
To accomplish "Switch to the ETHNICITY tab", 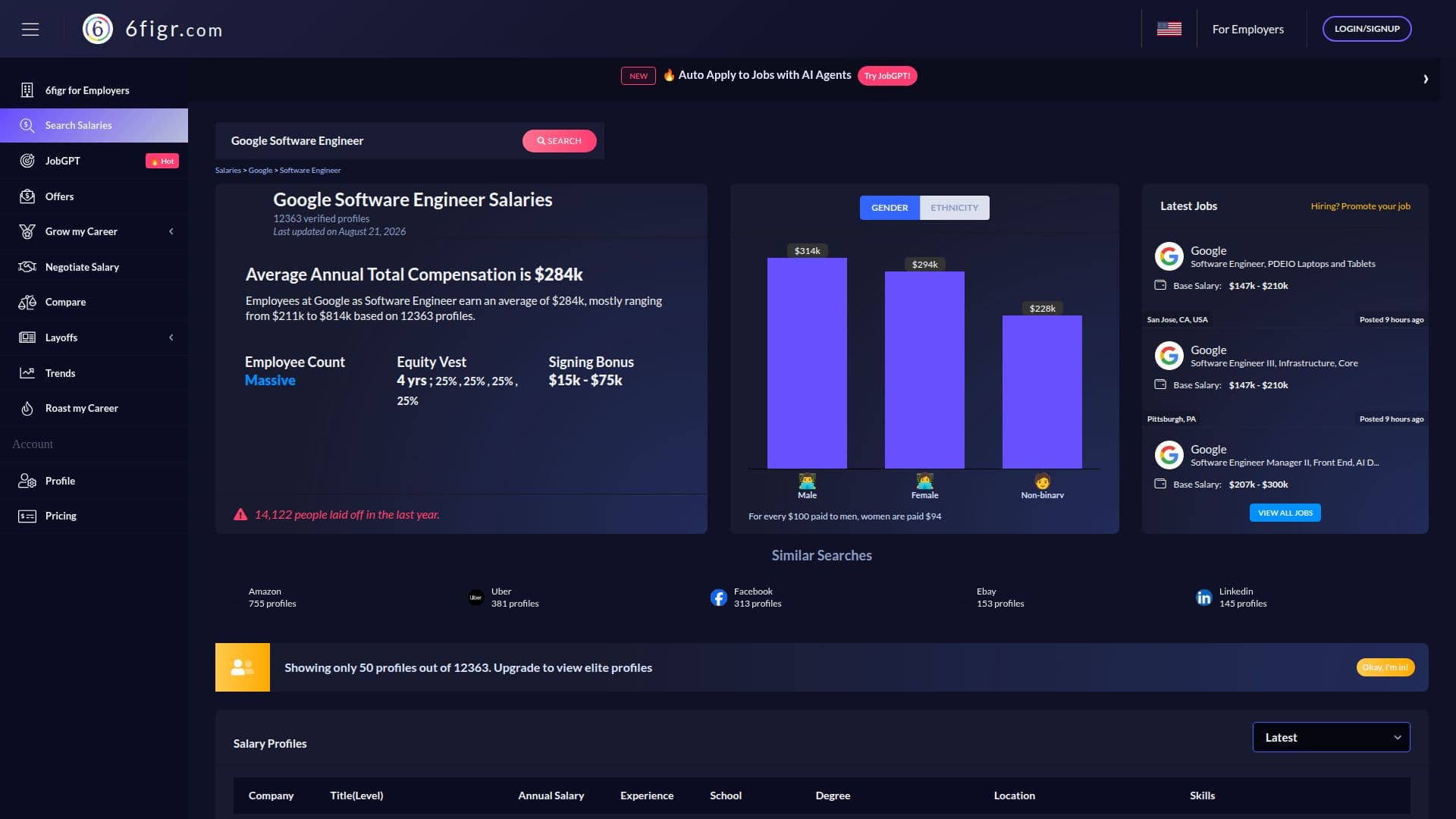I will click(x=954, y=208).
